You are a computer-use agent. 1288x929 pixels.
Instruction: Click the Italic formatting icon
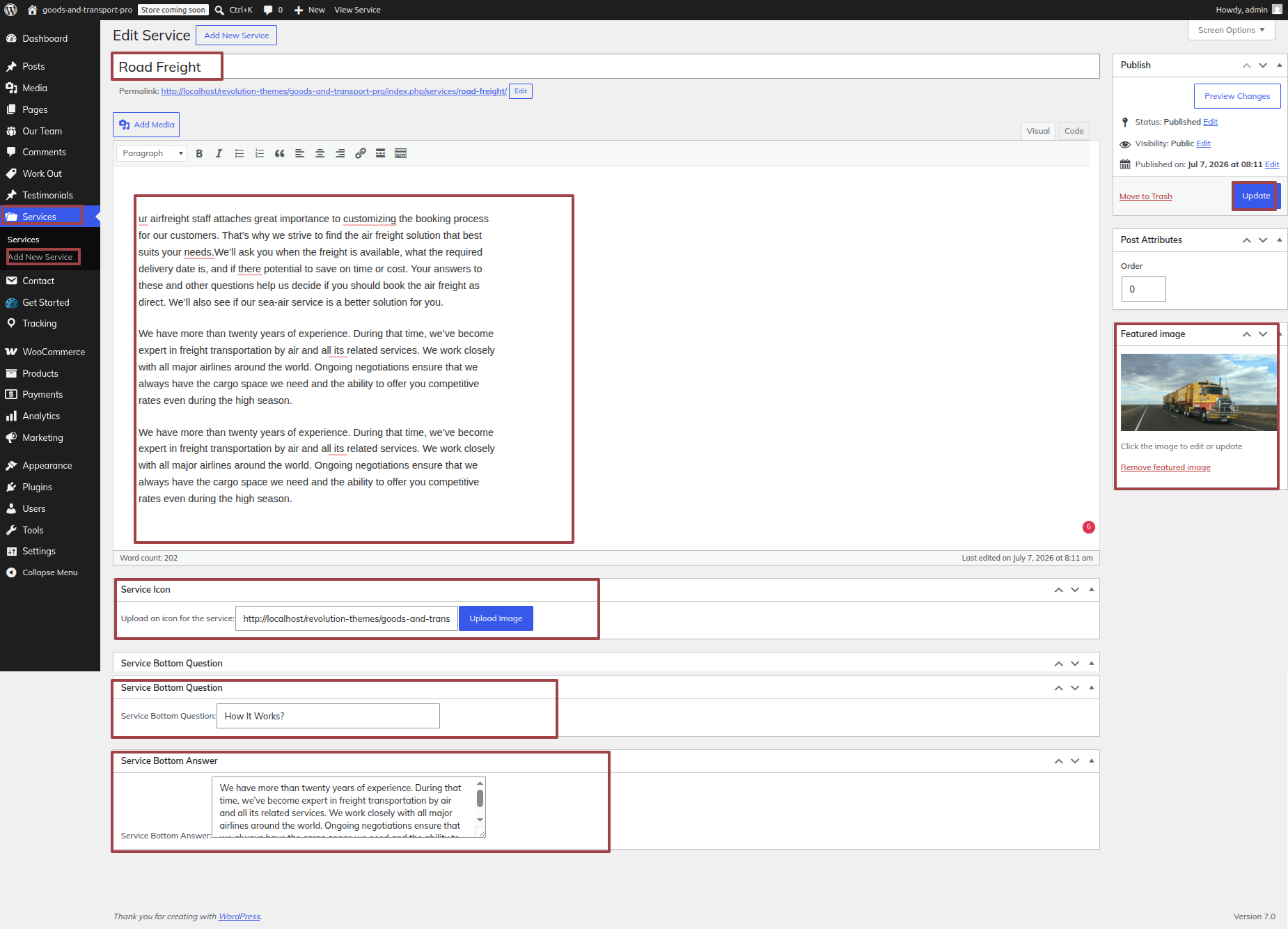[219, 153]
